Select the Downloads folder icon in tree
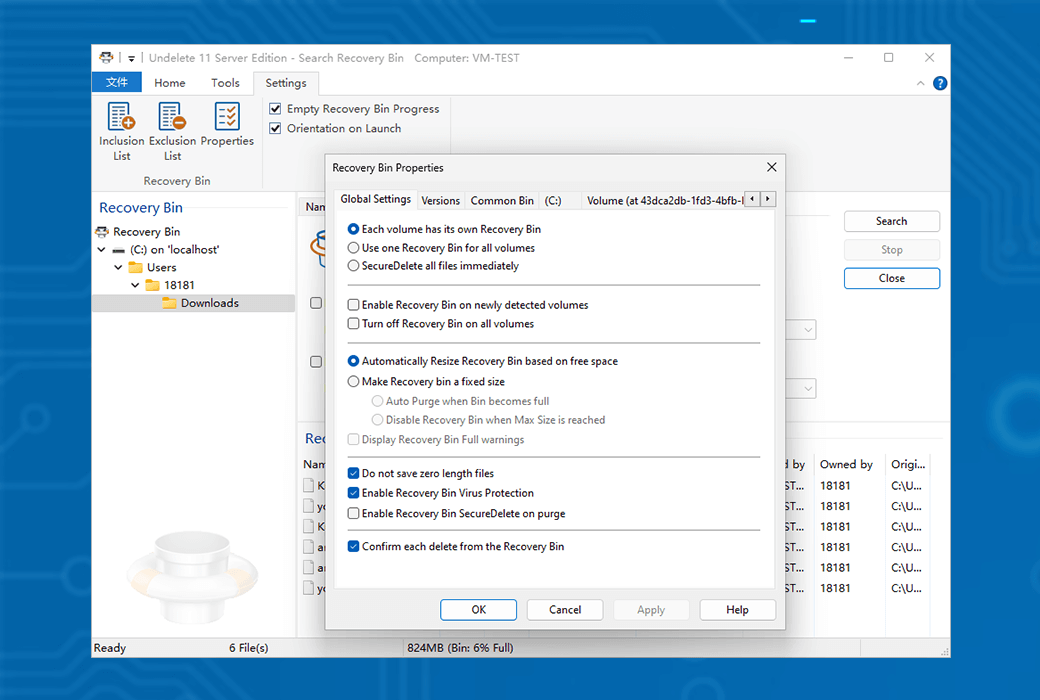The image size is (1040, 700). pyautogui.click(x=169, y=303)
